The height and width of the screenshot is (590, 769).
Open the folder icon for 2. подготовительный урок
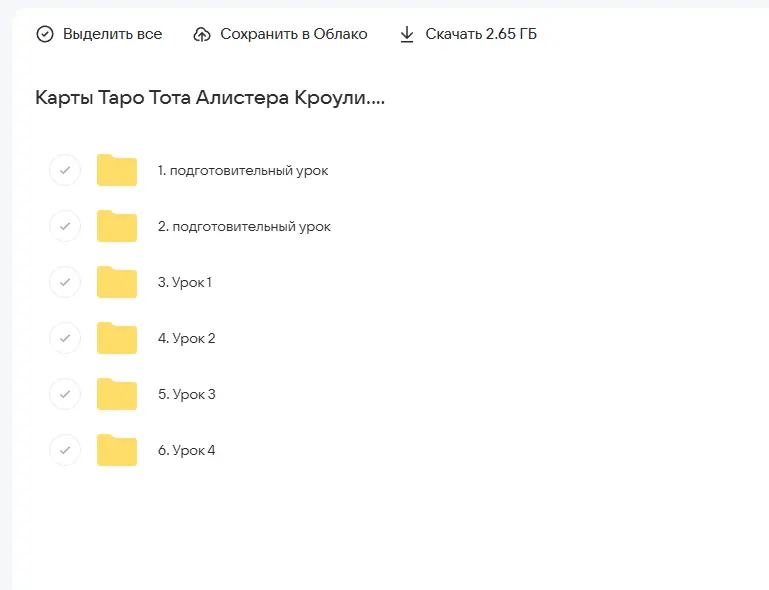(x=117, y=227)
